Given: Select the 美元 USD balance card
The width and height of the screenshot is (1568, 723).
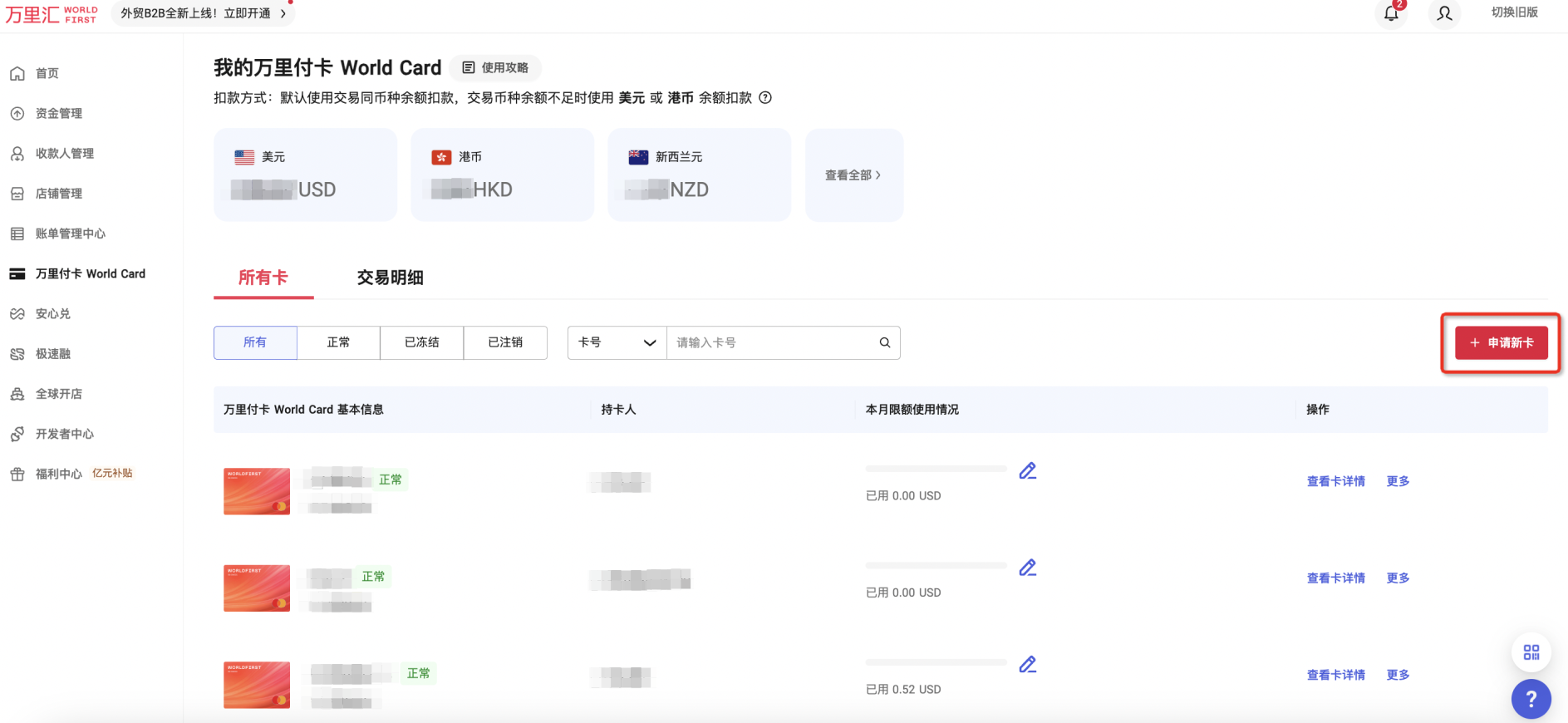Looking at the screenshot, I should pos(305,175).
